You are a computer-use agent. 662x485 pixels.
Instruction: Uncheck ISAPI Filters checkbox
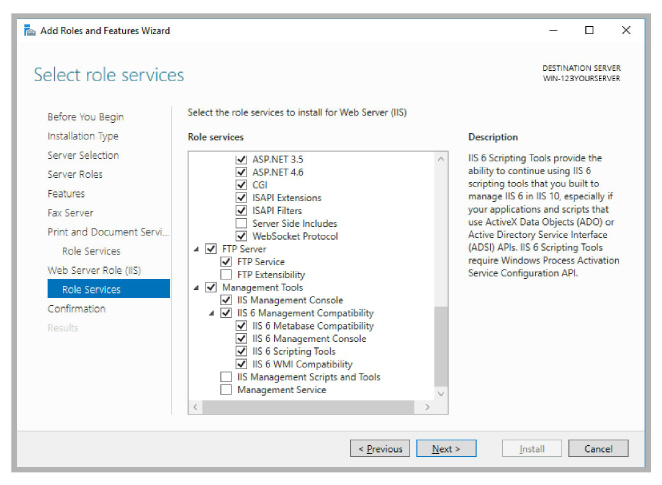tap(241, 210)
